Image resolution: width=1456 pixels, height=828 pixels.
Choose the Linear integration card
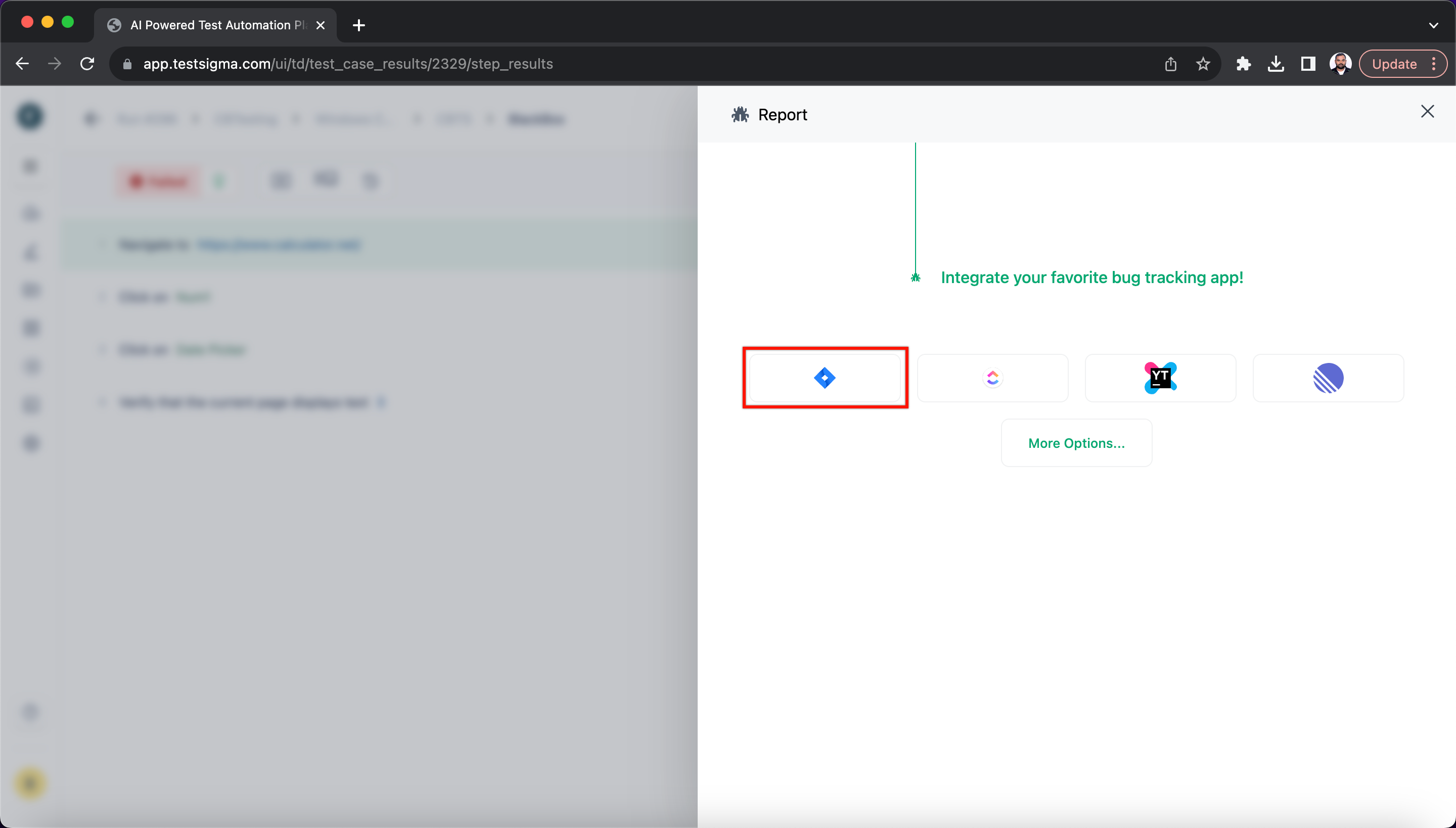pos(1328,378)
